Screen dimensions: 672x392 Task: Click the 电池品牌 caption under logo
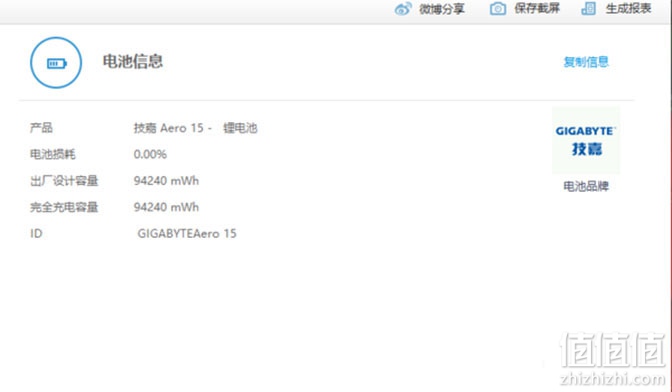click(x=586, y=186)
